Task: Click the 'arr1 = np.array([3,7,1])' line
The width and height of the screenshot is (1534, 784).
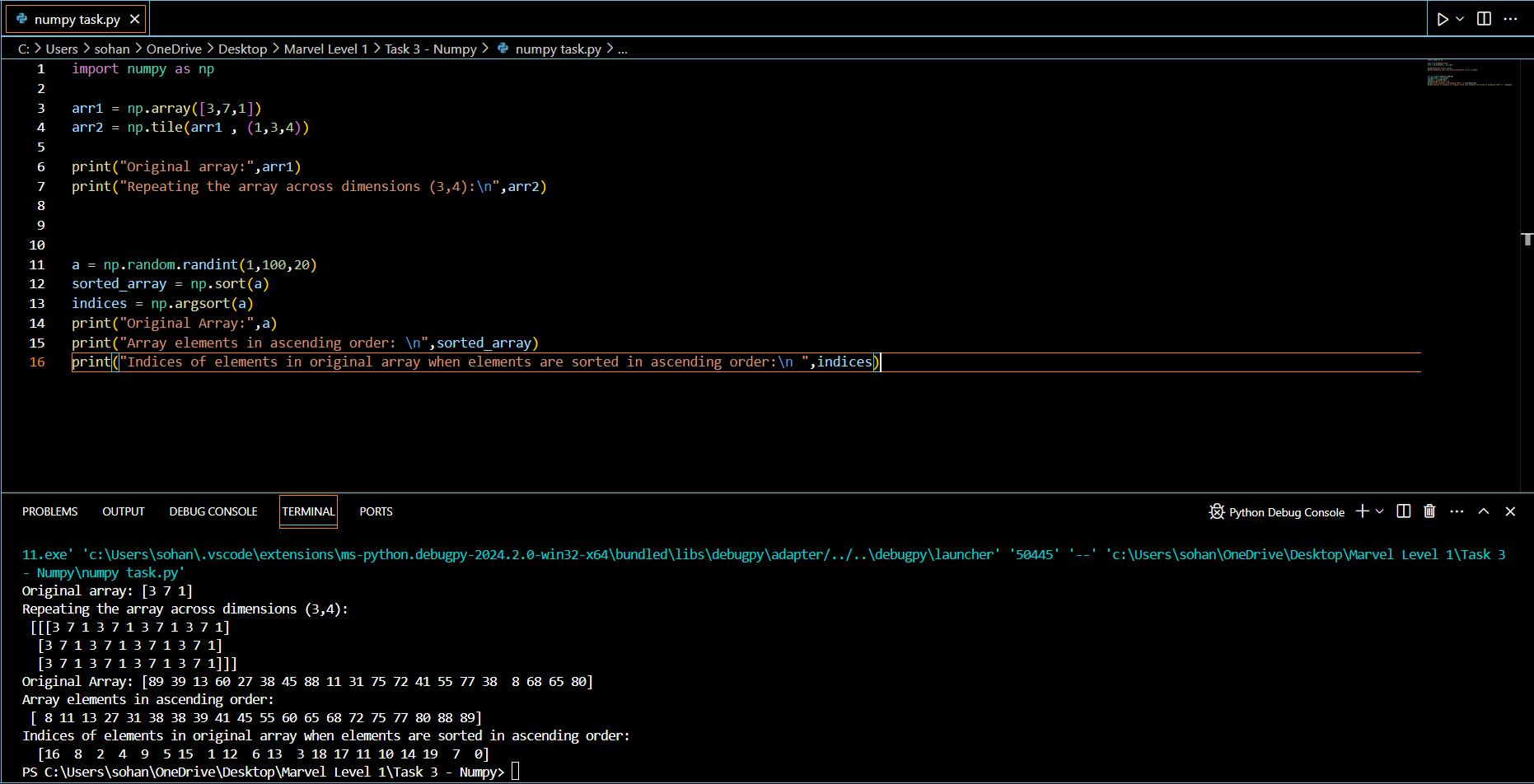Action: [166, 108]
